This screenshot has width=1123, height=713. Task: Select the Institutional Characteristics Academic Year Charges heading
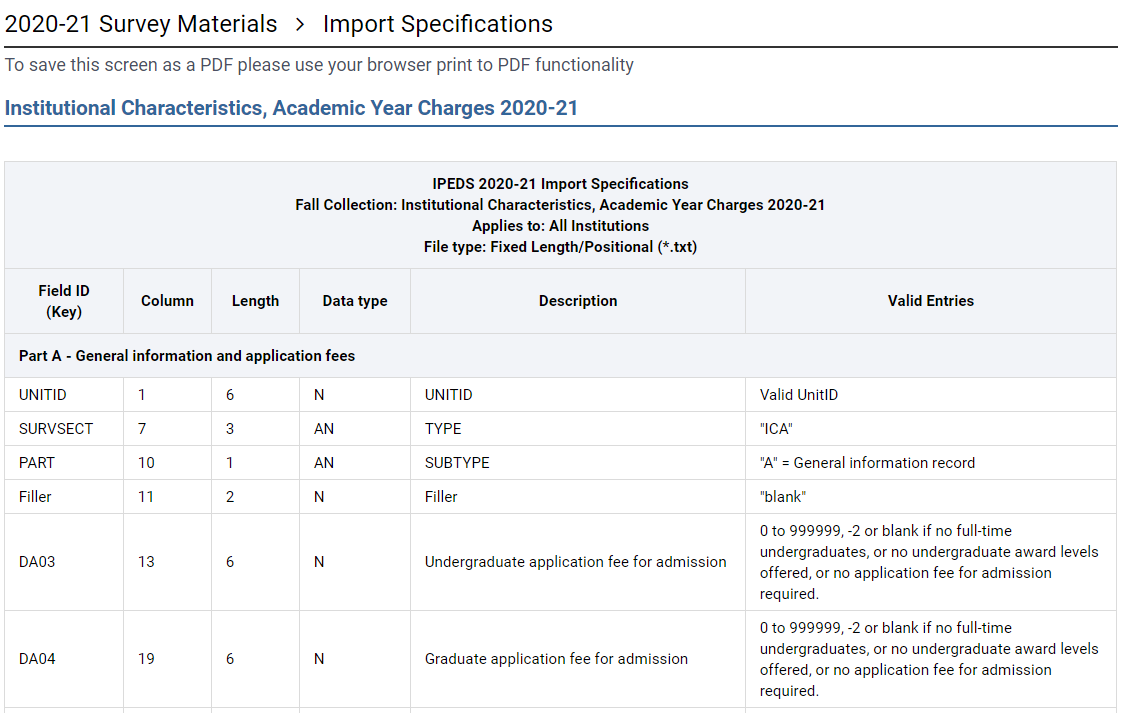click(291, 108)
